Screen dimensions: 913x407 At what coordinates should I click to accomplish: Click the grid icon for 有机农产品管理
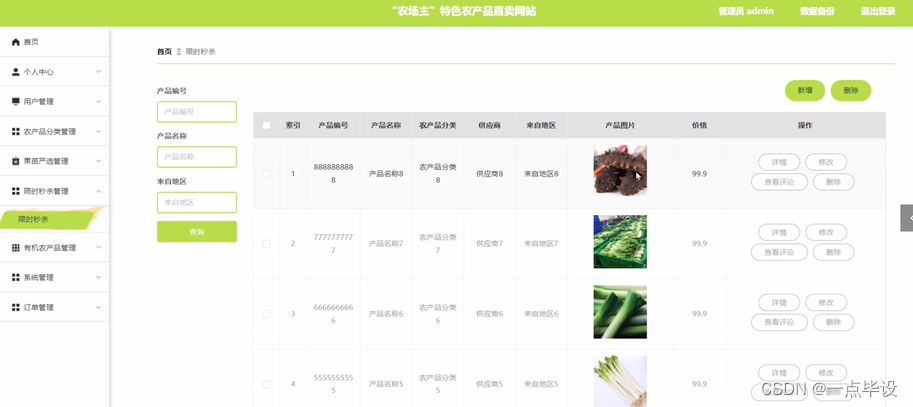tap(16, 247)
